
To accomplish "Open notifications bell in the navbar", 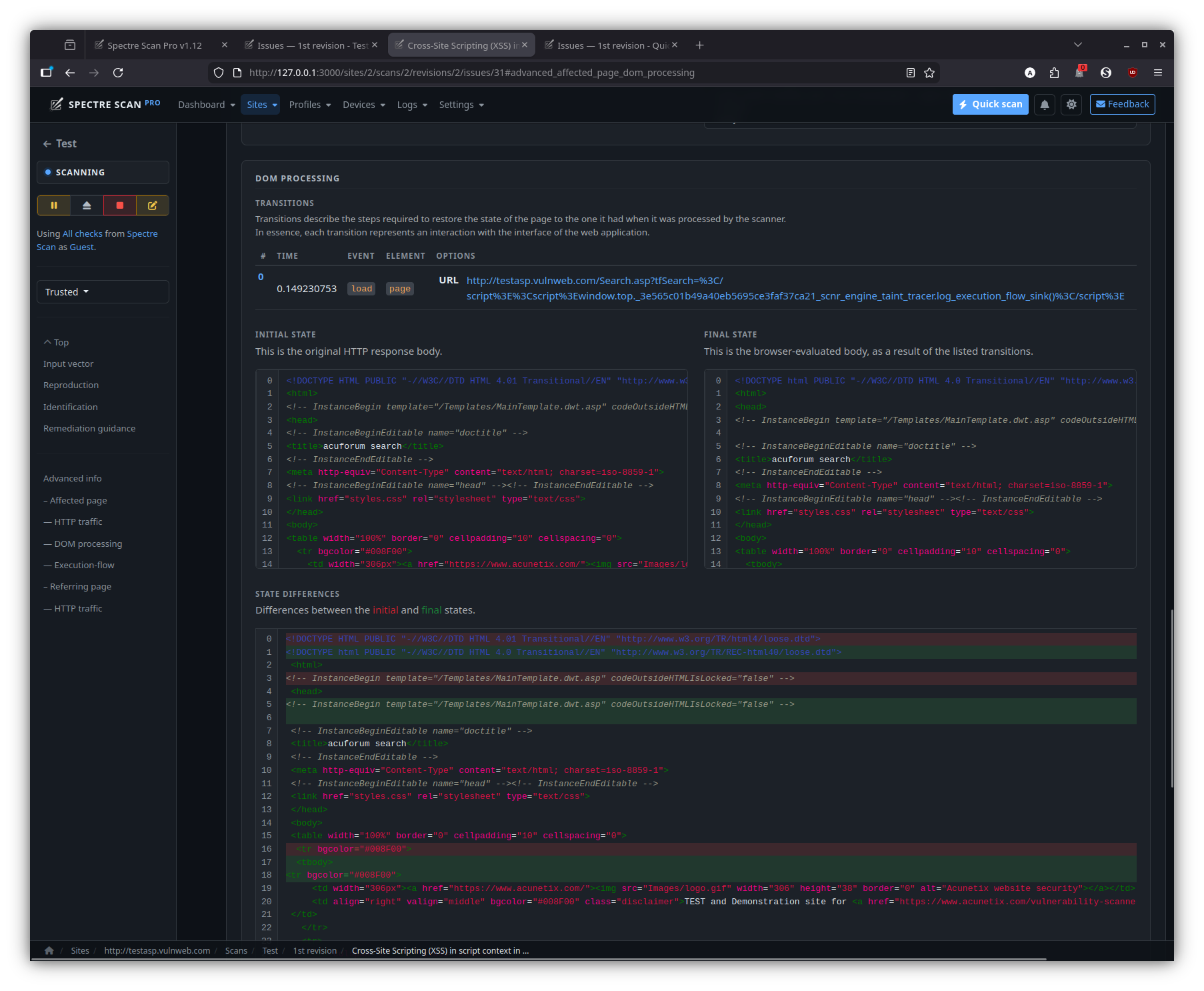I will [x=1045, y=105].
